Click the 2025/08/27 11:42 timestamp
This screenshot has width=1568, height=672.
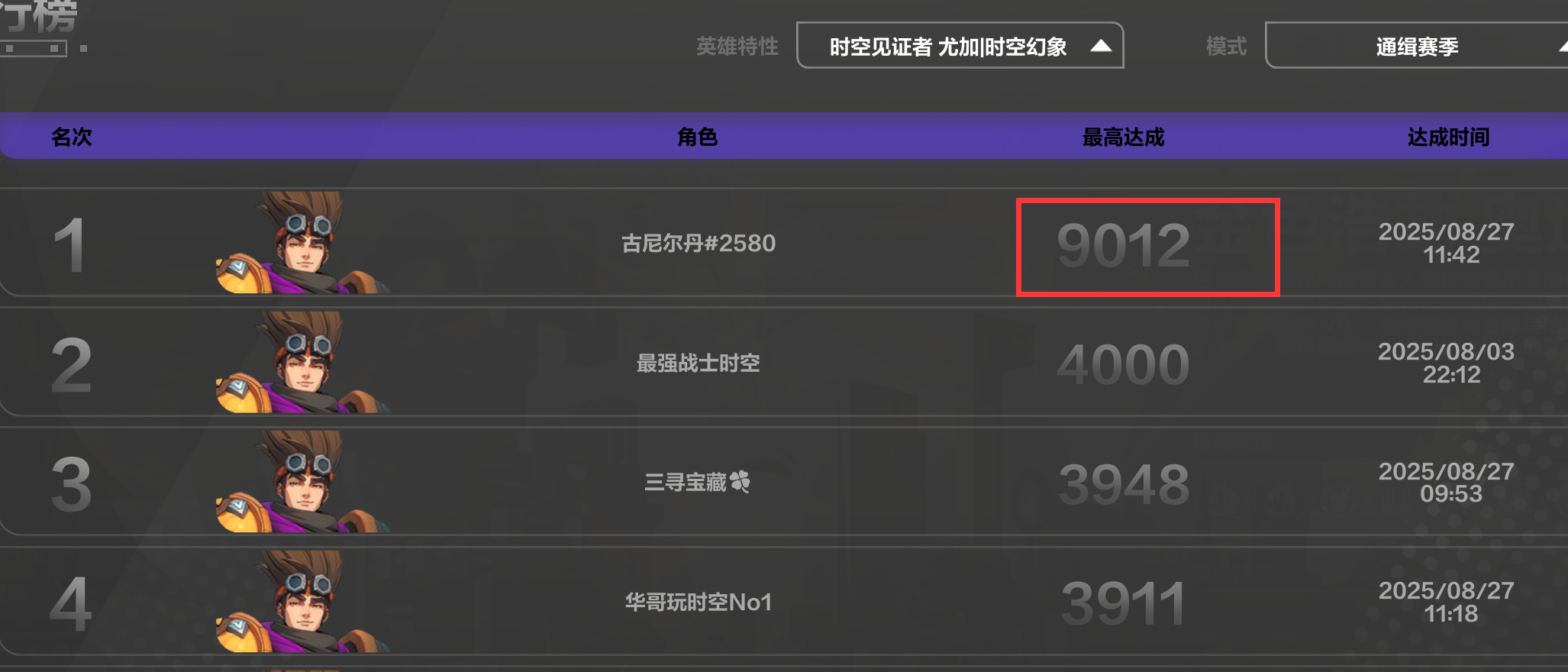click(1447, 243)
